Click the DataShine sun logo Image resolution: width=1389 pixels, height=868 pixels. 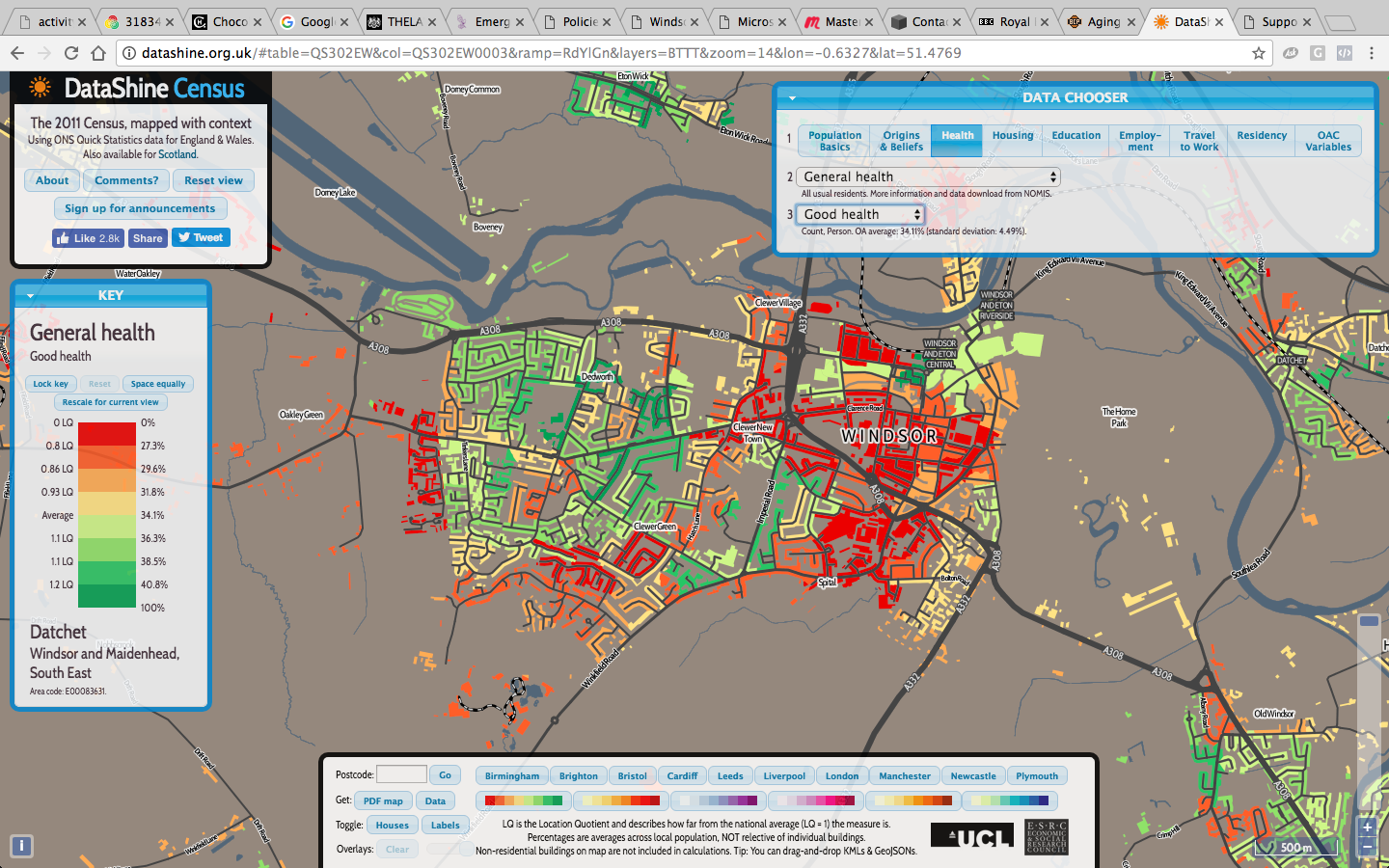[40, 88]
